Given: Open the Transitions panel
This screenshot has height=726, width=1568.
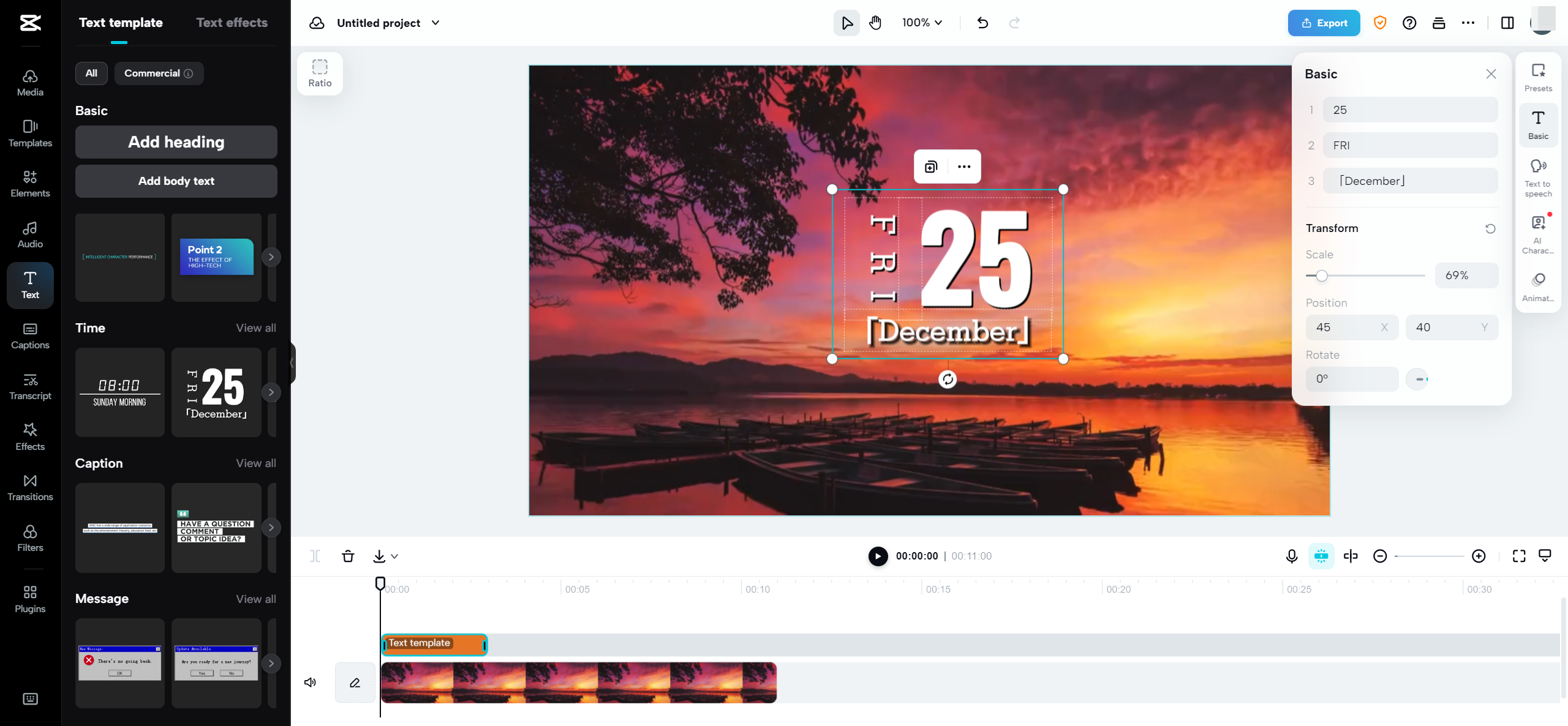Looking at the screenshot, I should coord(29,487).
